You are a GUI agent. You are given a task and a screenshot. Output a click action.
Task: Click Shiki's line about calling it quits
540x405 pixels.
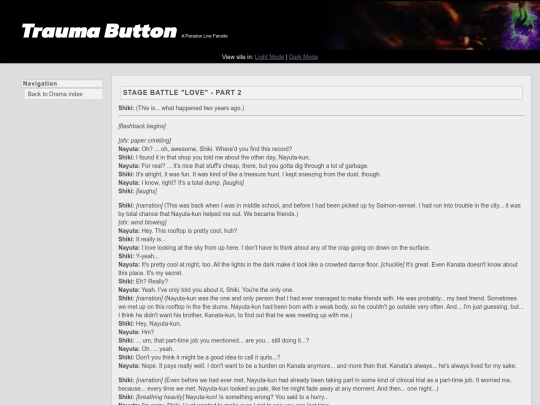(x=208, y=357)
